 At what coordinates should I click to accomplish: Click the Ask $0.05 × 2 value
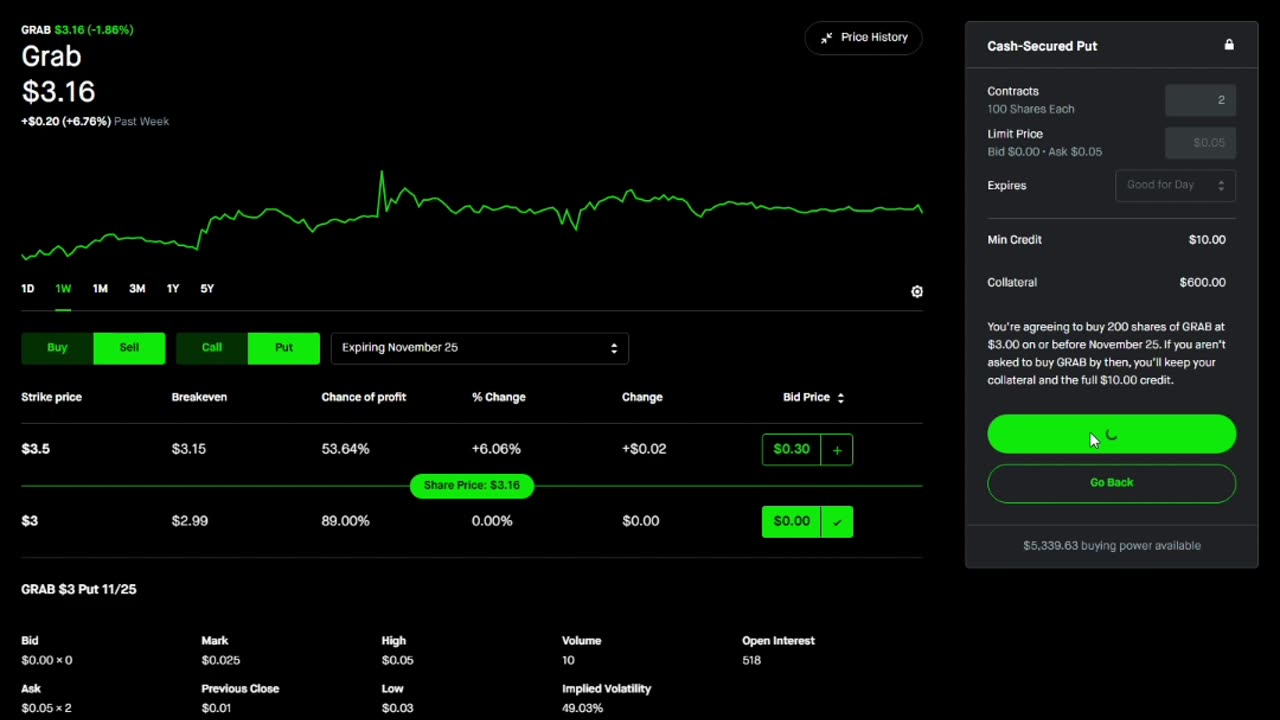coord(46,709)
